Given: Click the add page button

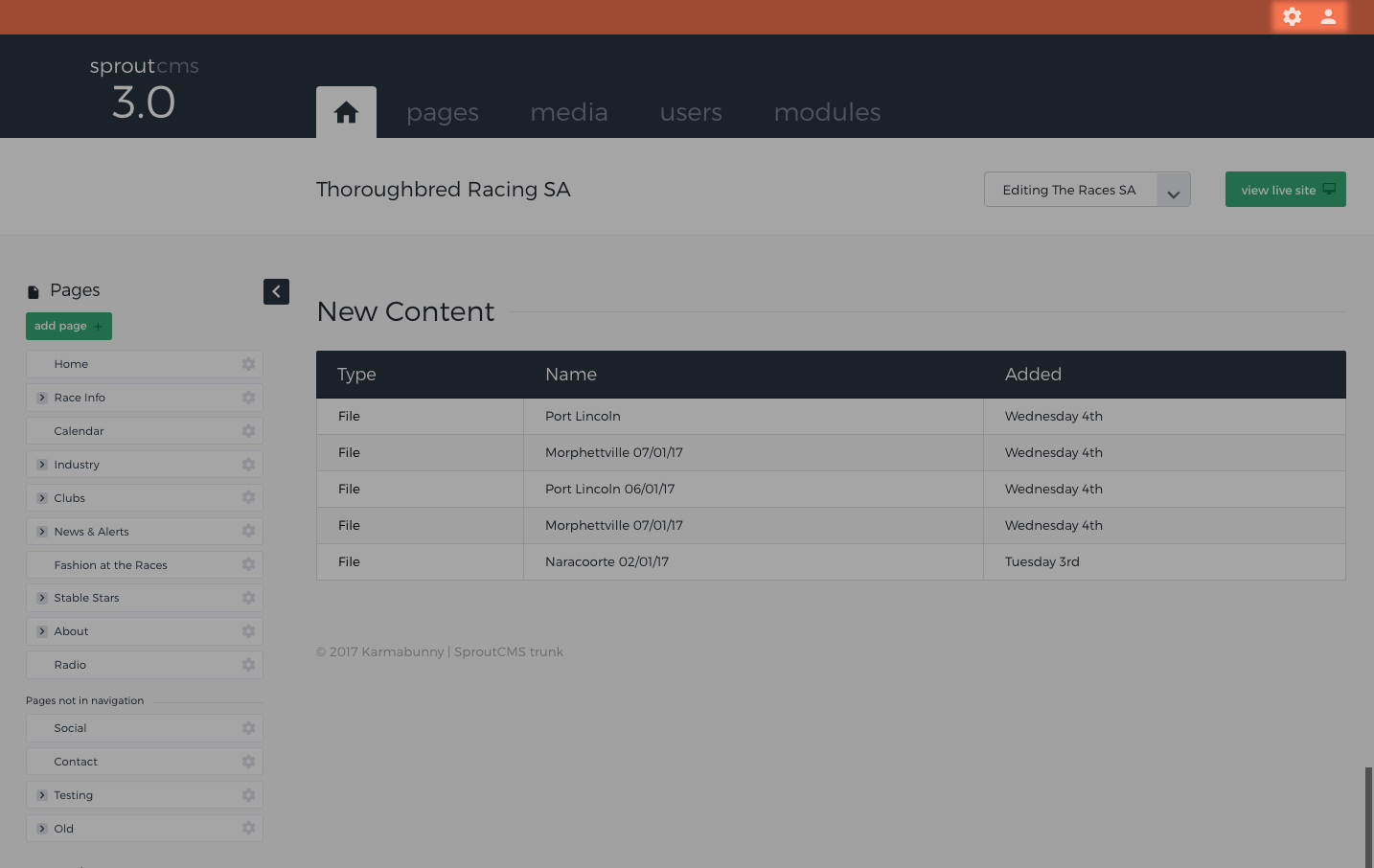Looking at the screenshot, I should (x=69, y=326).
